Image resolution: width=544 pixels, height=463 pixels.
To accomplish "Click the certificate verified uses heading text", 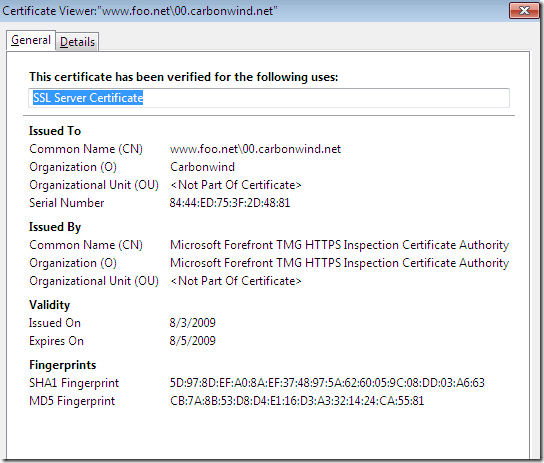I will tap(184, 77).
